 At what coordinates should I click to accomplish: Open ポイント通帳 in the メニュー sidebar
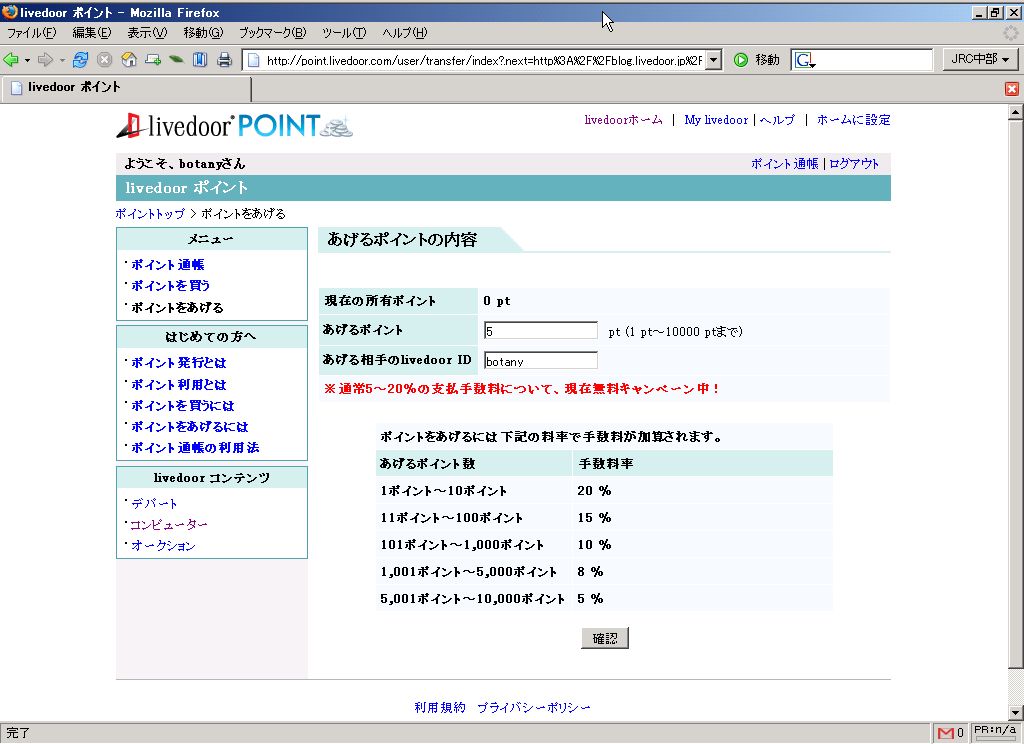coord(168,265)
